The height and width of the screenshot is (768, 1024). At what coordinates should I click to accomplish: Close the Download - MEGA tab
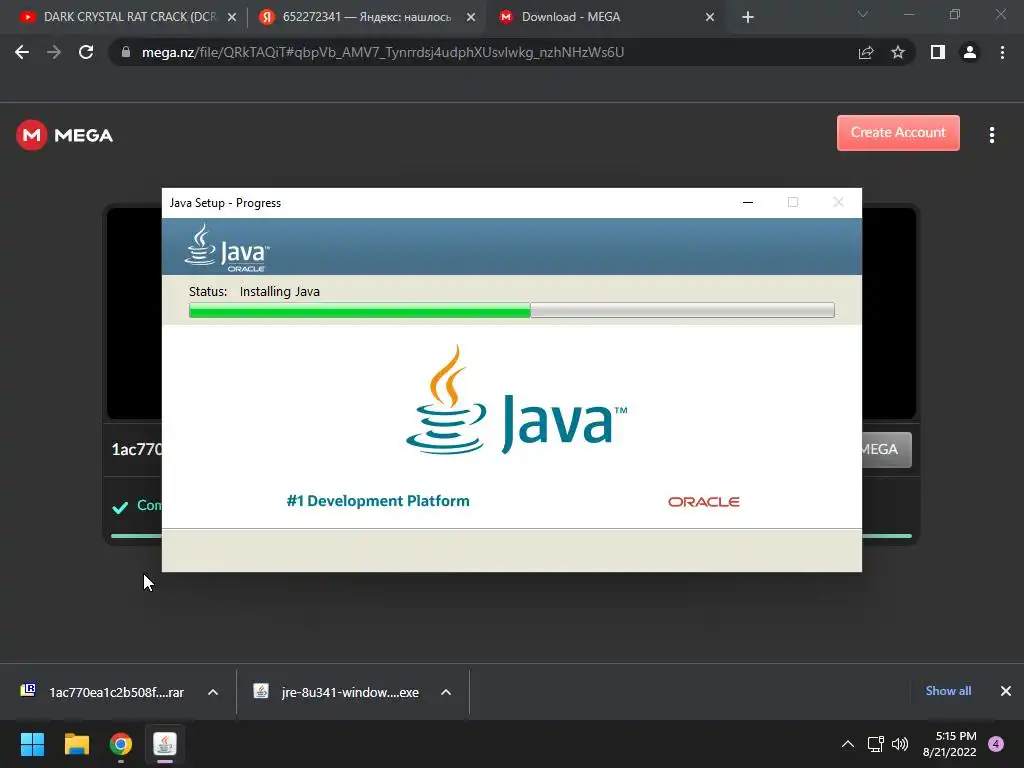pos(710,17)
